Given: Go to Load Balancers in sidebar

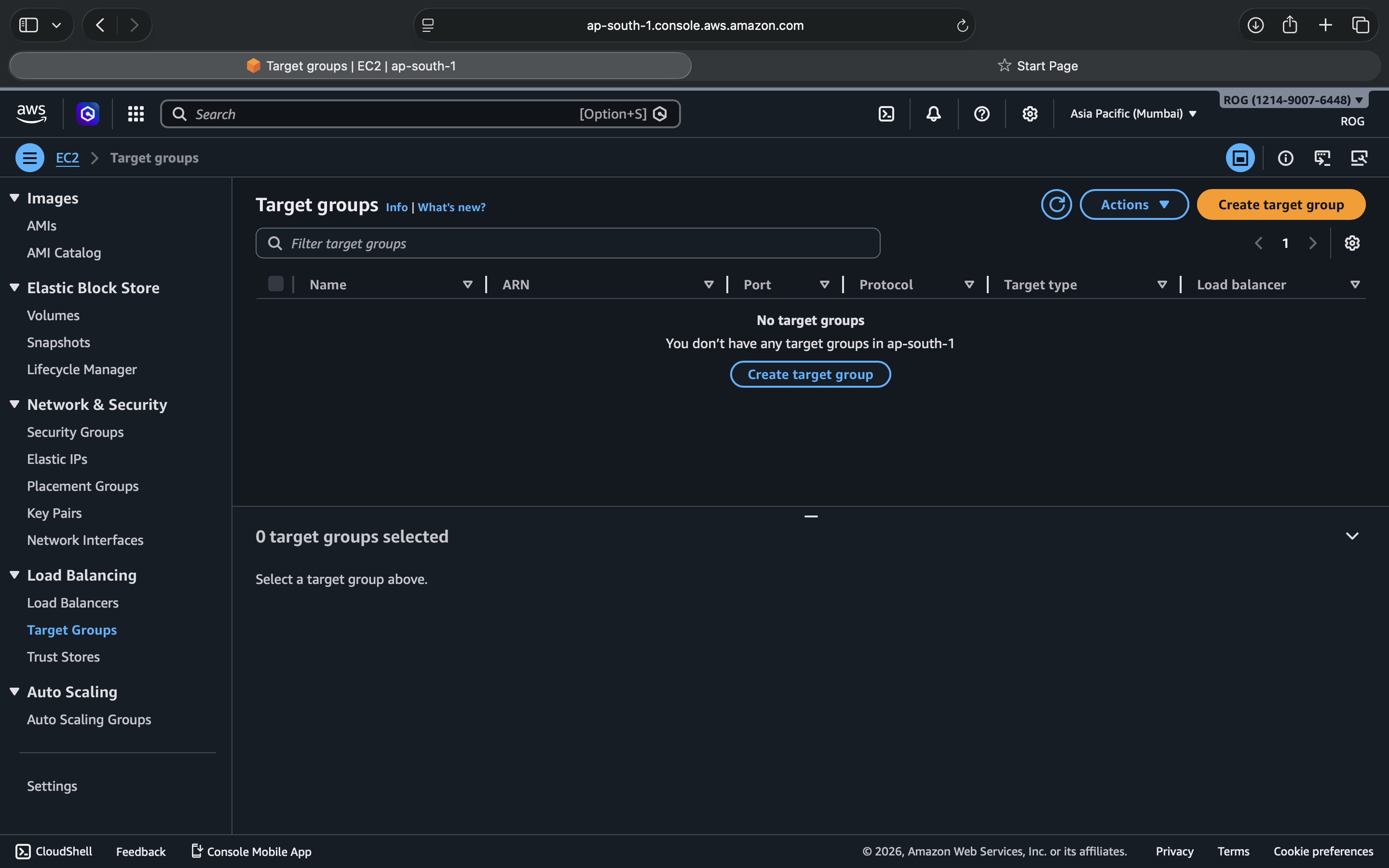Looking at the screenshot, I should click(x=73, y=603).
